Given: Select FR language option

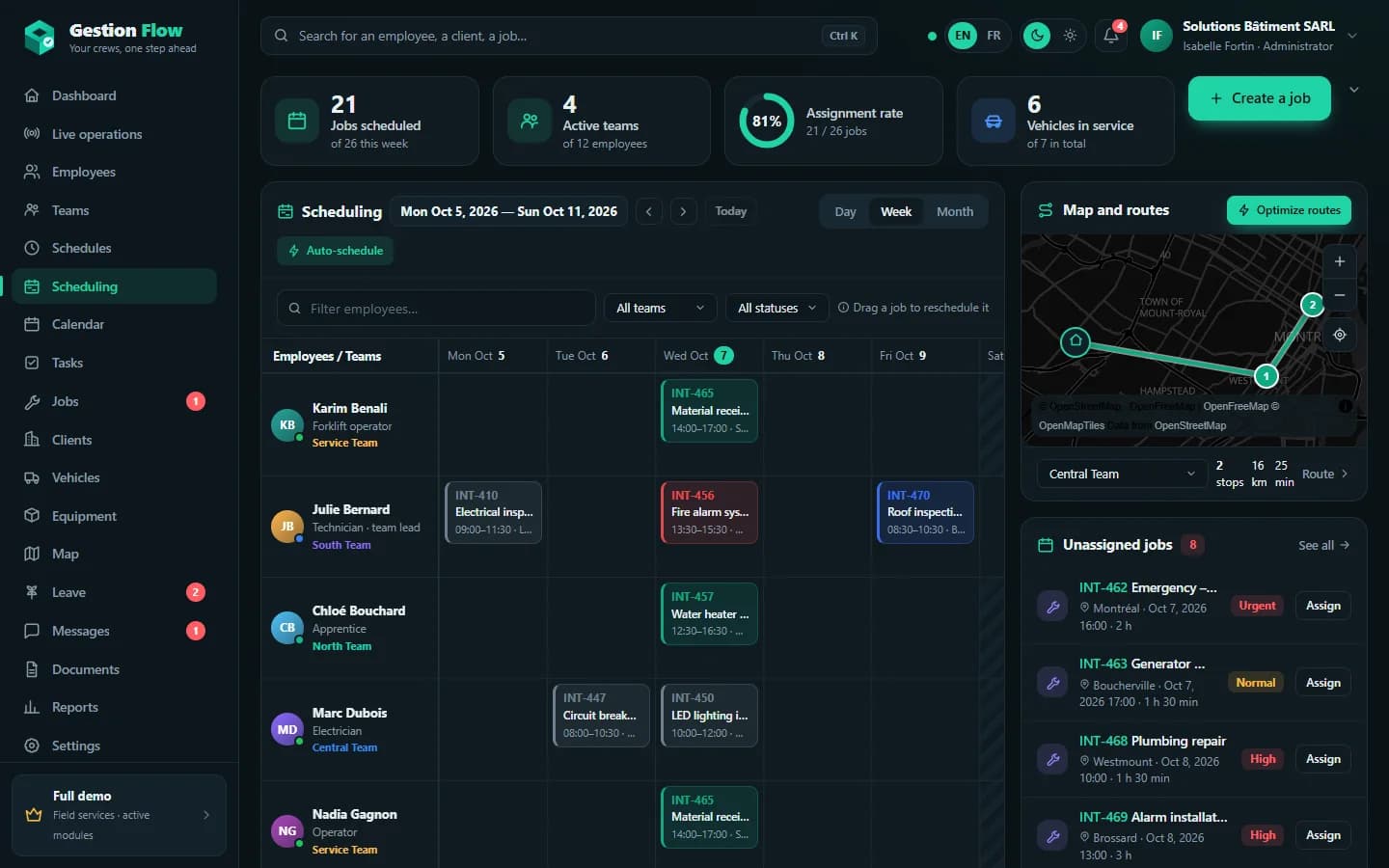Looking at the screenshot, I should [994, 36].
